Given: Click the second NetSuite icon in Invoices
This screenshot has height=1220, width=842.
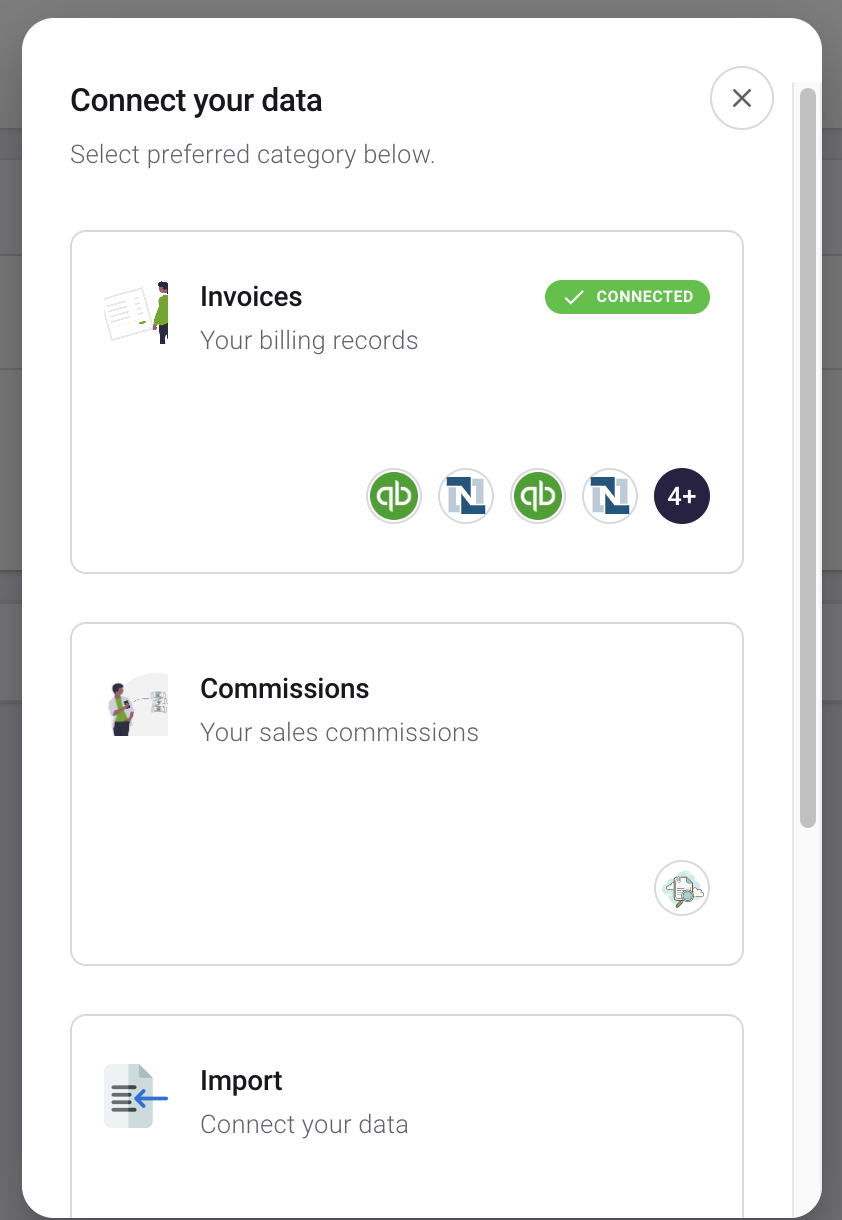Looking at the screenshot, I should (x=610, y=496).
